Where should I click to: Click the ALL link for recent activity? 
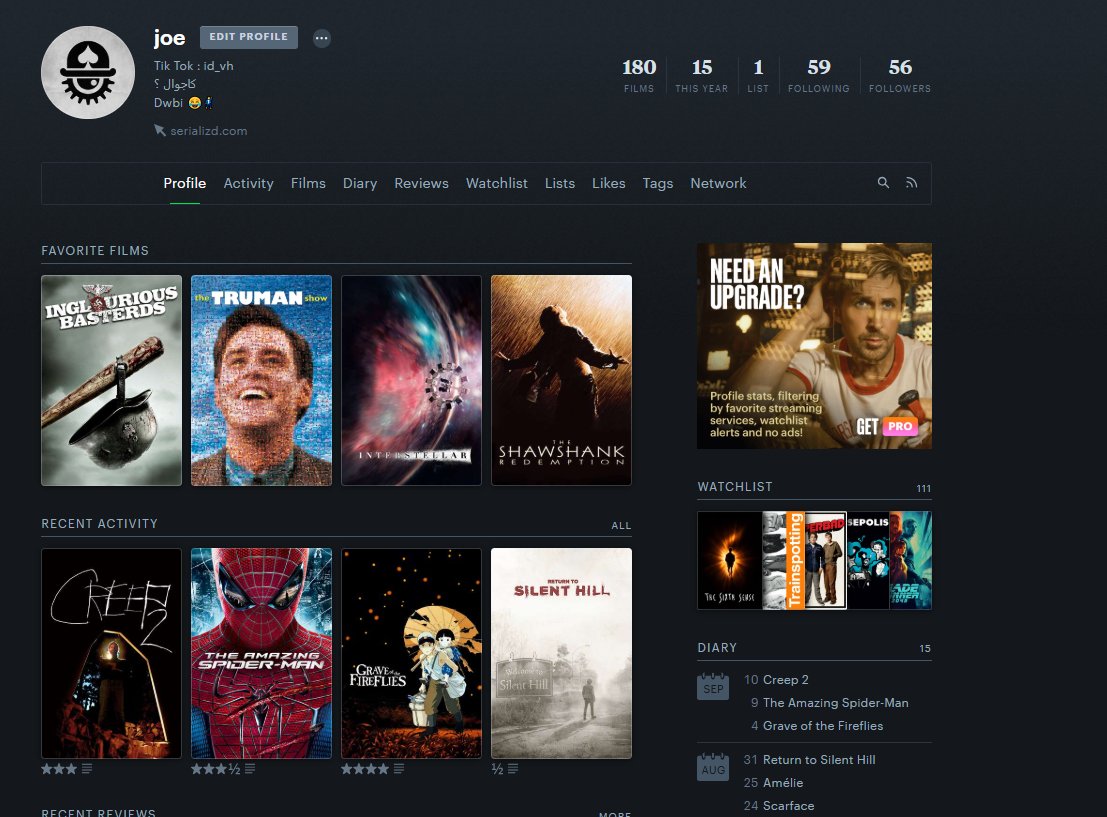coord(621,525)
